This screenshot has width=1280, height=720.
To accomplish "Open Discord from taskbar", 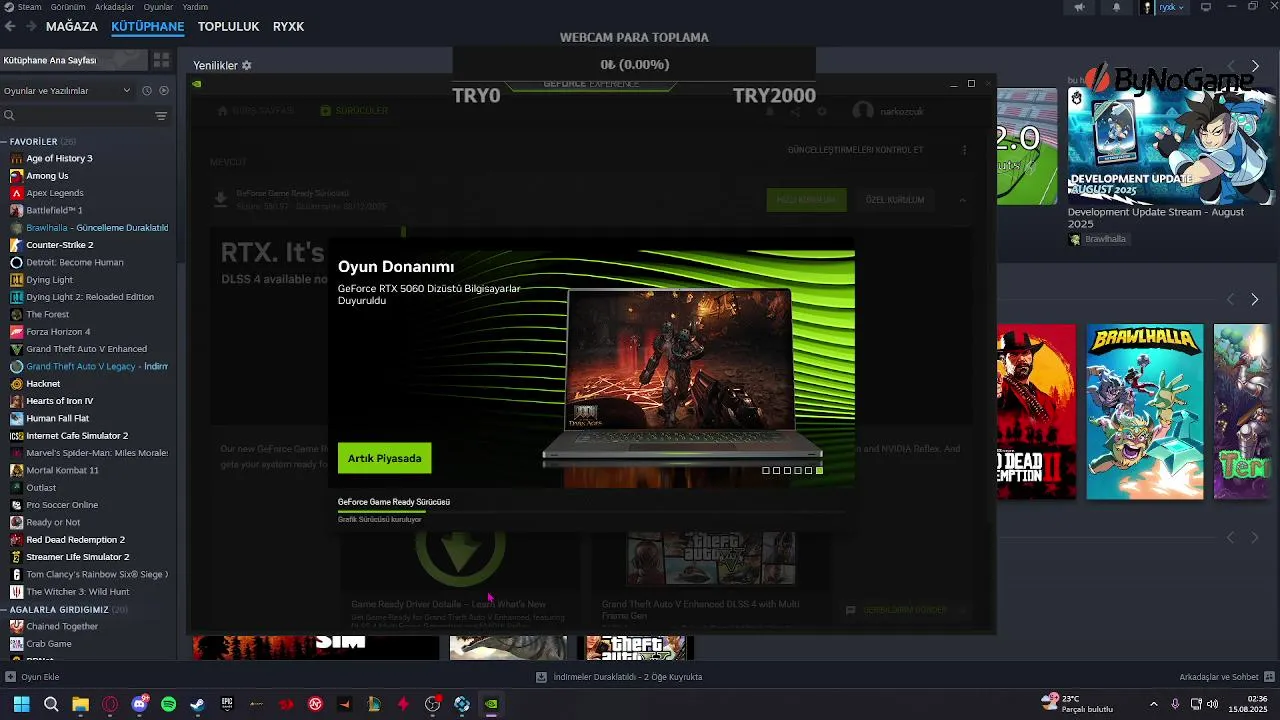I will (139, 704).
